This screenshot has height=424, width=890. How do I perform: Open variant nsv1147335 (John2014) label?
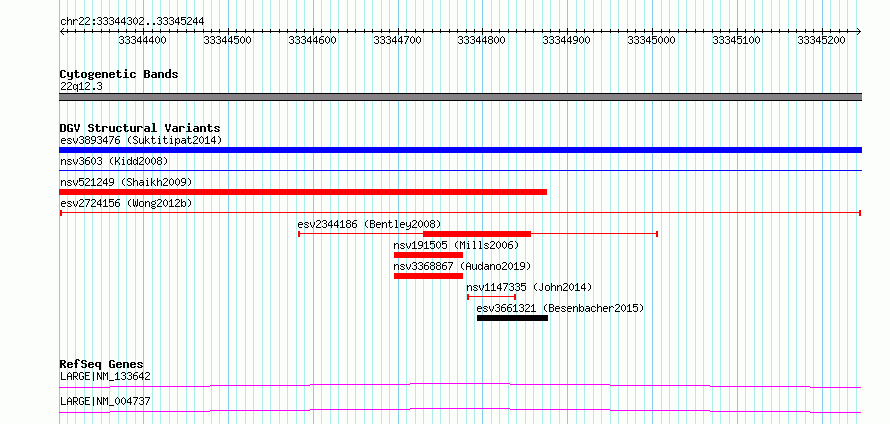click(529, 287)
